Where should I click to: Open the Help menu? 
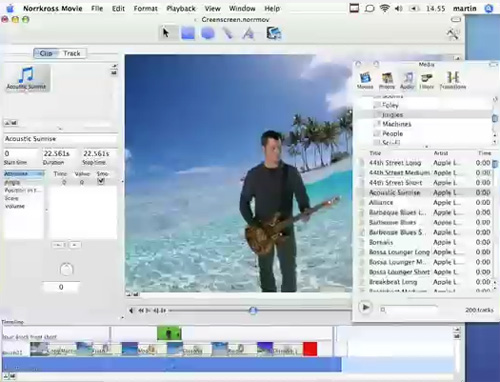click(x=272, y=8)
